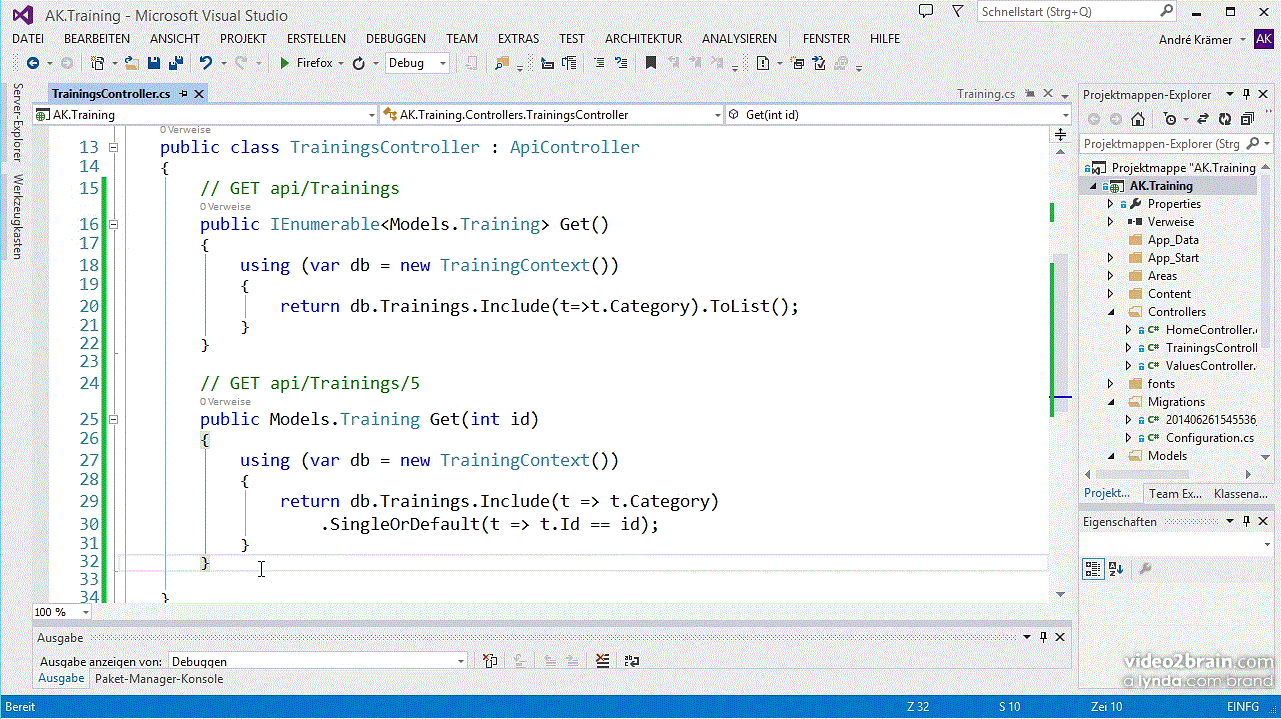Collapse the Controllers folder node
Viewport: 1281px width, 719px height.
1110,312
